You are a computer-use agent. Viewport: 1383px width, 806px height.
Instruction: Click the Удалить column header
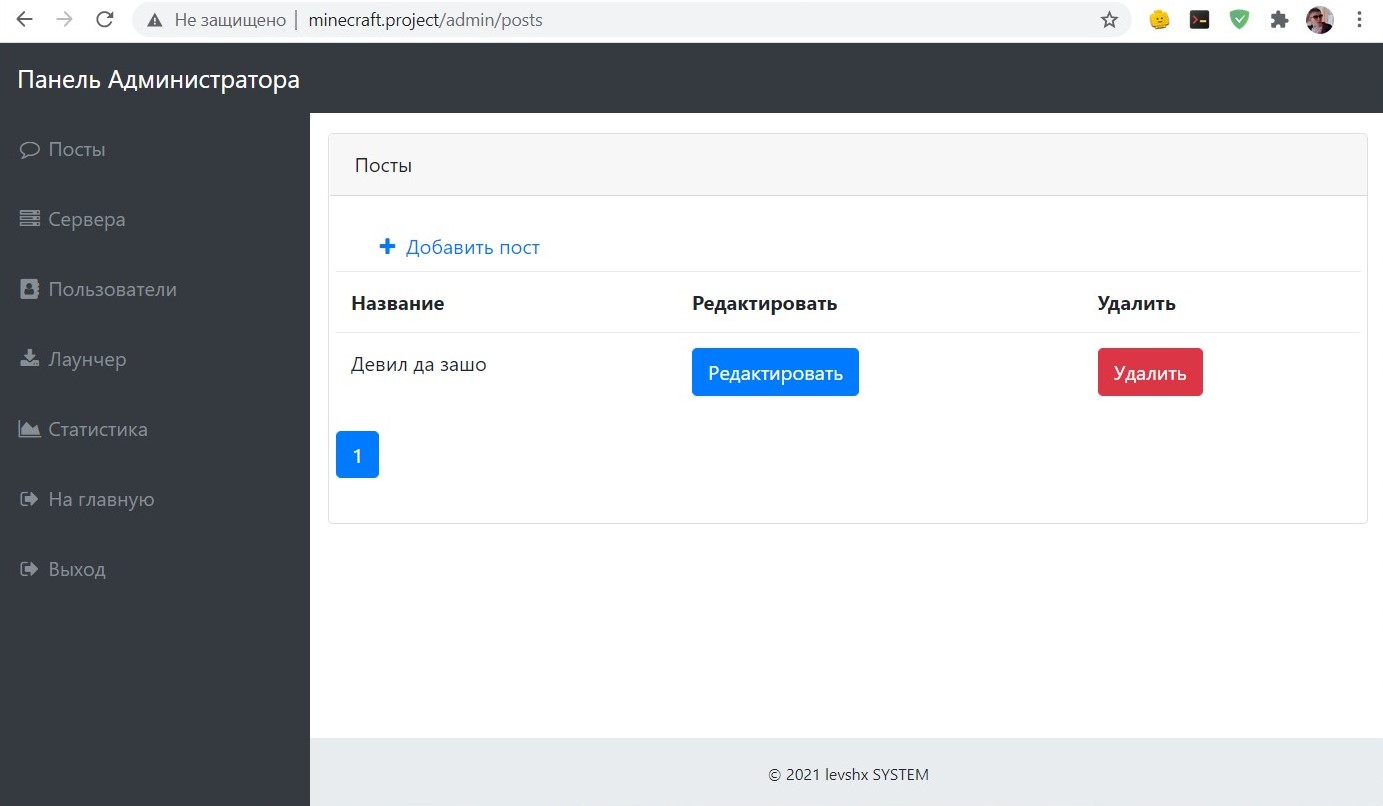(x=1137, y=303)
